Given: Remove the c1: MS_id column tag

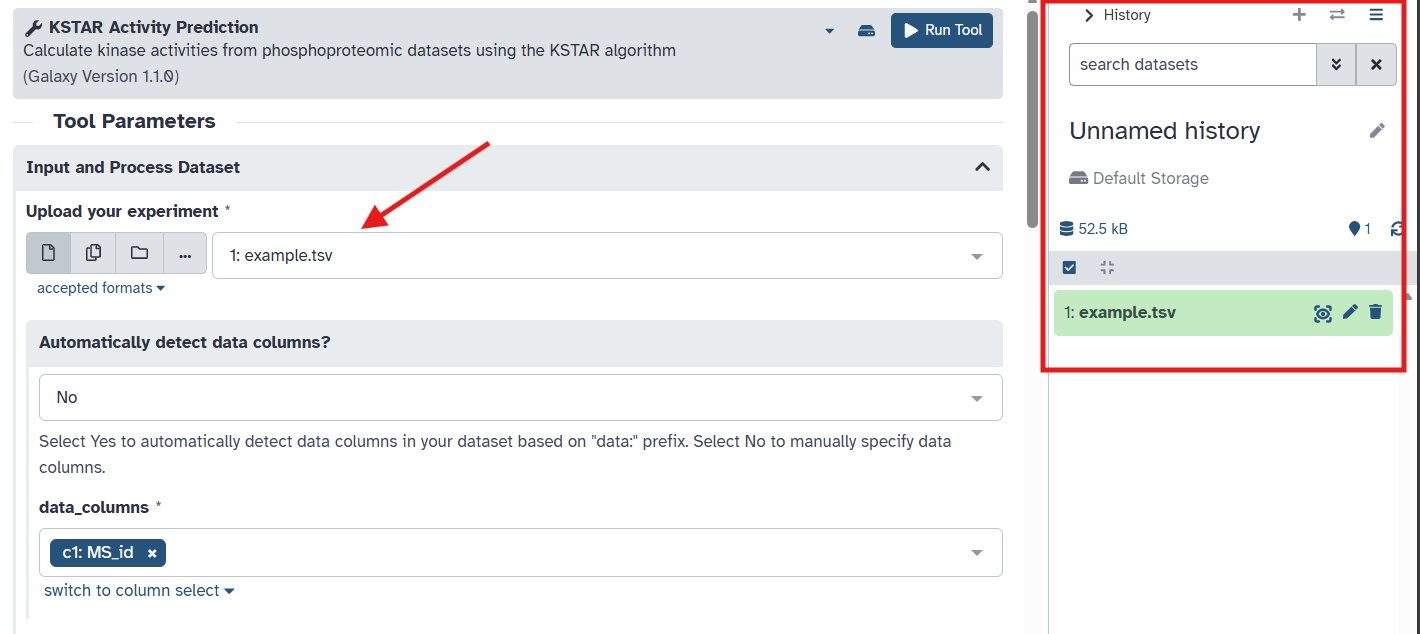Looking at the screenshot, I should (152, 553).
